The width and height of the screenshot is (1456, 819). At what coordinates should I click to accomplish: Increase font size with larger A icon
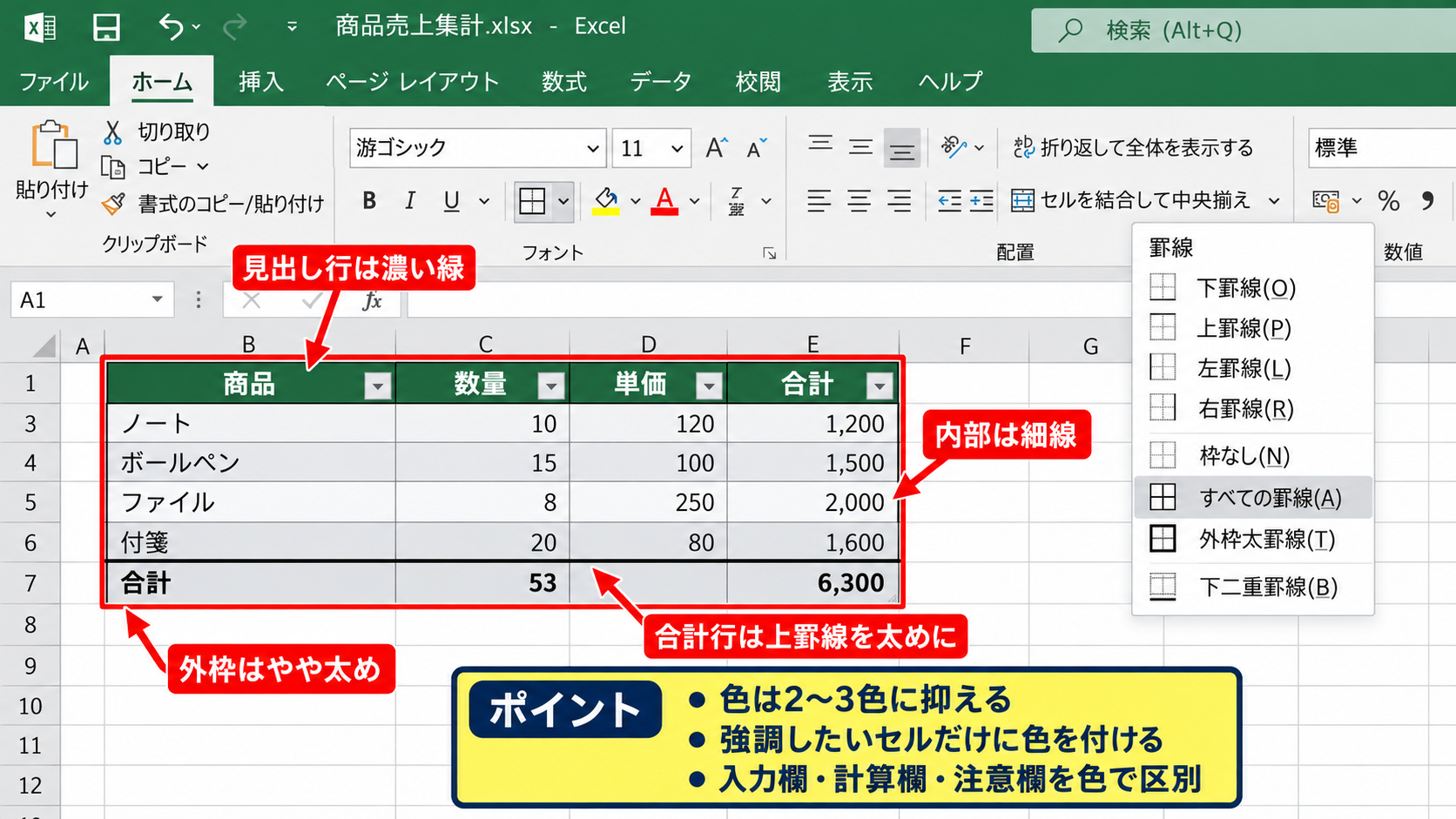(716, 148)
